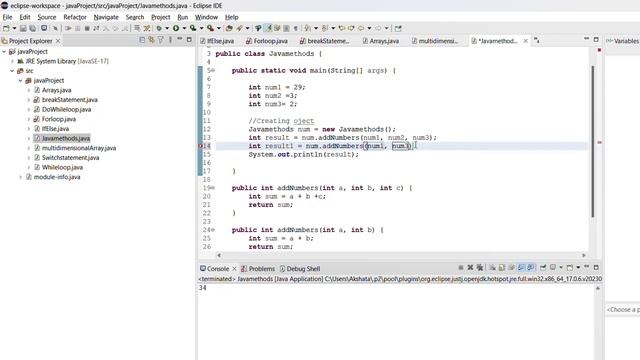
Task: Toggle Console Word Wrap
Action: pyautogui.click(x=511, y=268)
